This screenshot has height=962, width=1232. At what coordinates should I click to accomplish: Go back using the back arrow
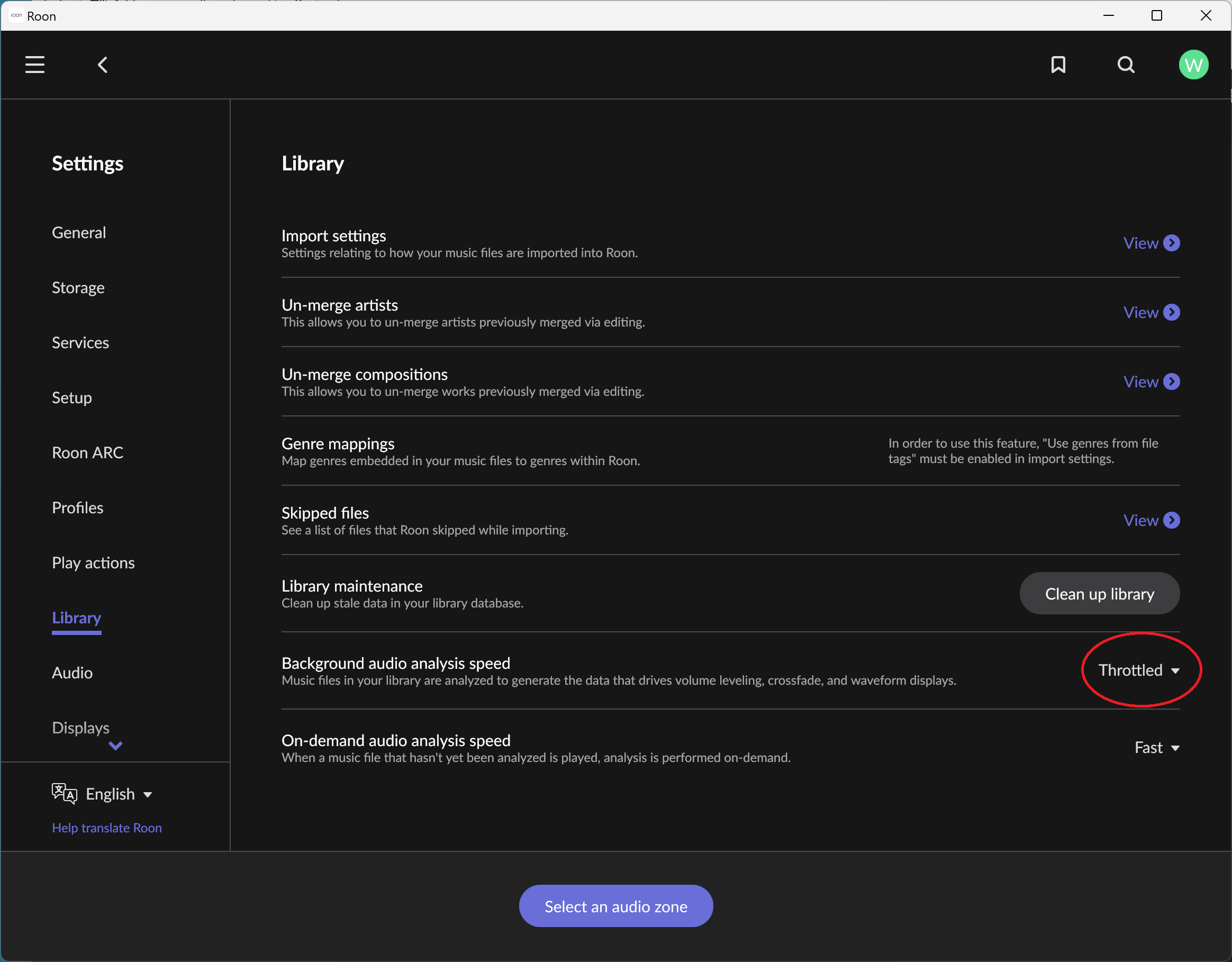(103, 65)
